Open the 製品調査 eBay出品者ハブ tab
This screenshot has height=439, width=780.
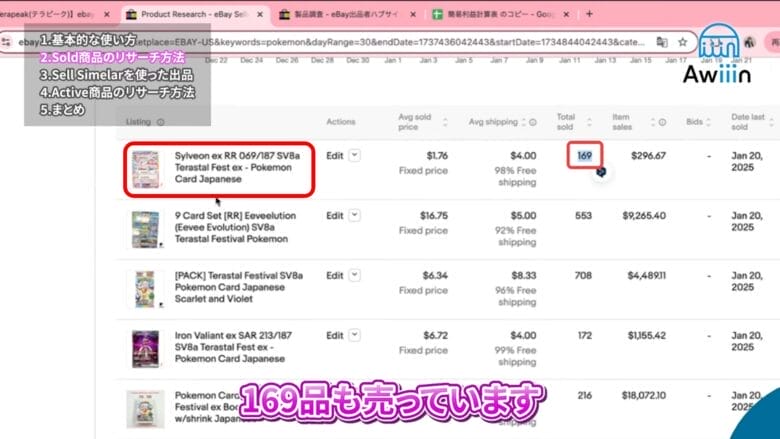point(346,14)
